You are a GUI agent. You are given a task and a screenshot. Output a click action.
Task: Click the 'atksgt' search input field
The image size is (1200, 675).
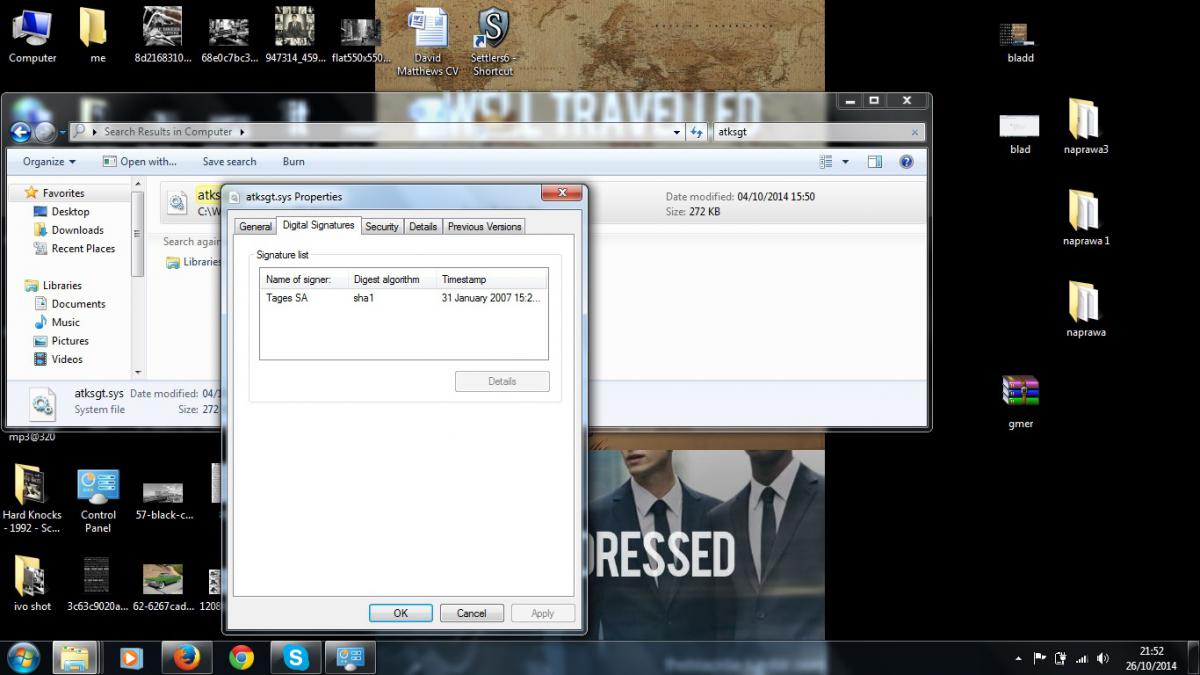(x=810, y=132)
